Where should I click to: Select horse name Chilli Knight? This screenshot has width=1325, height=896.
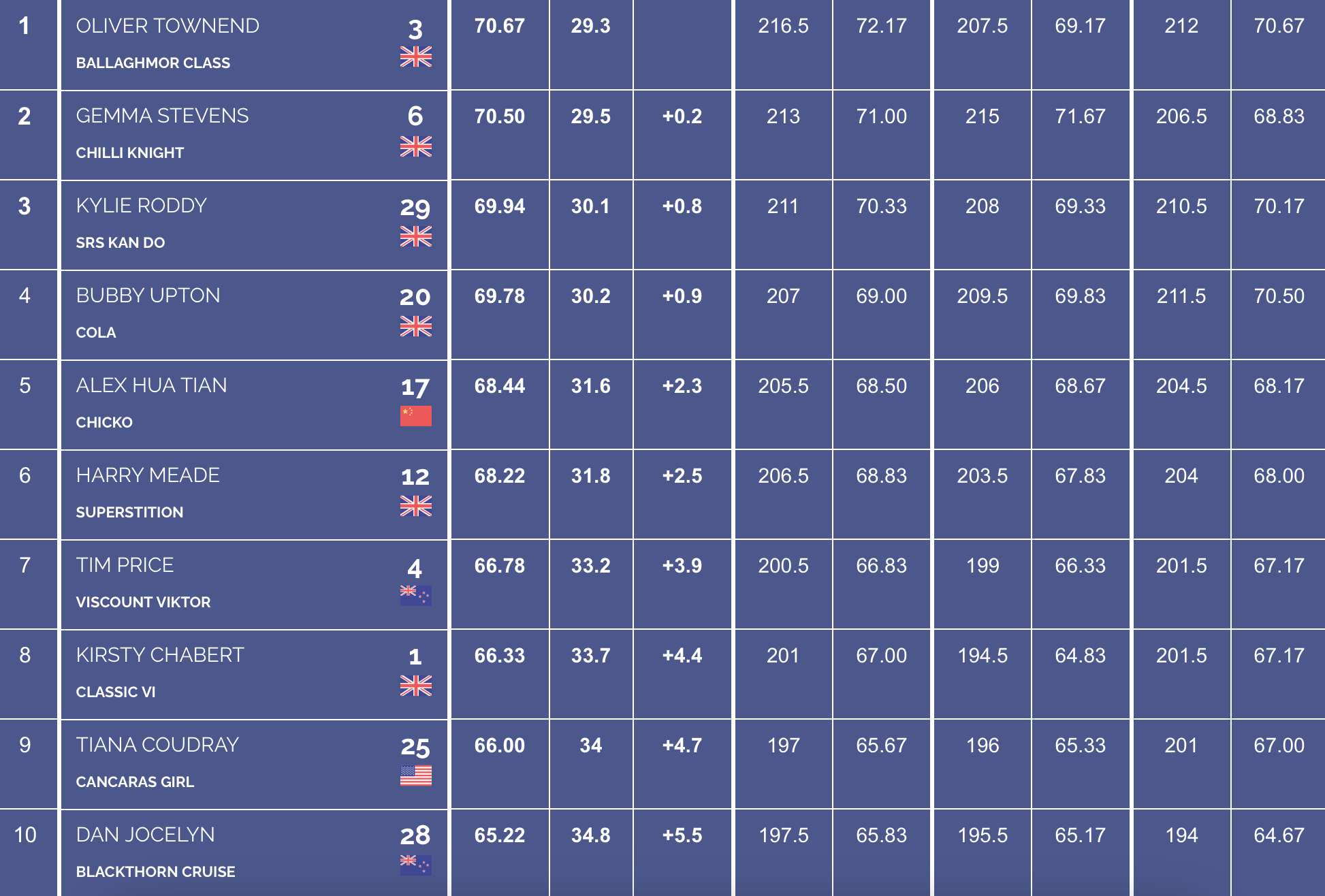click(x=130, y=153)
